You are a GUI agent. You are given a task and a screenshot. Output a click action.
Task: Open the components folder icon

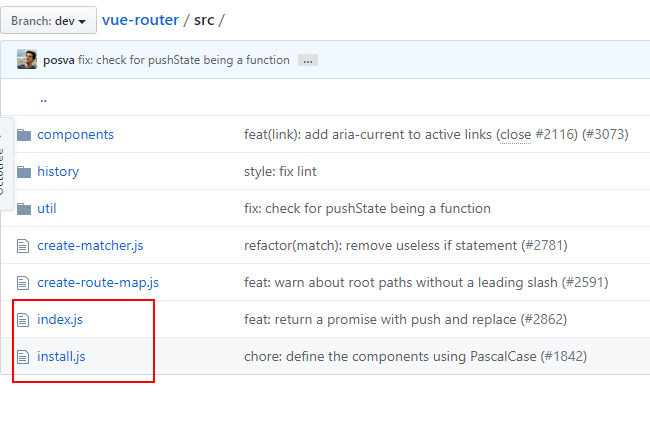pyautogui.click(x=24, y=135)
